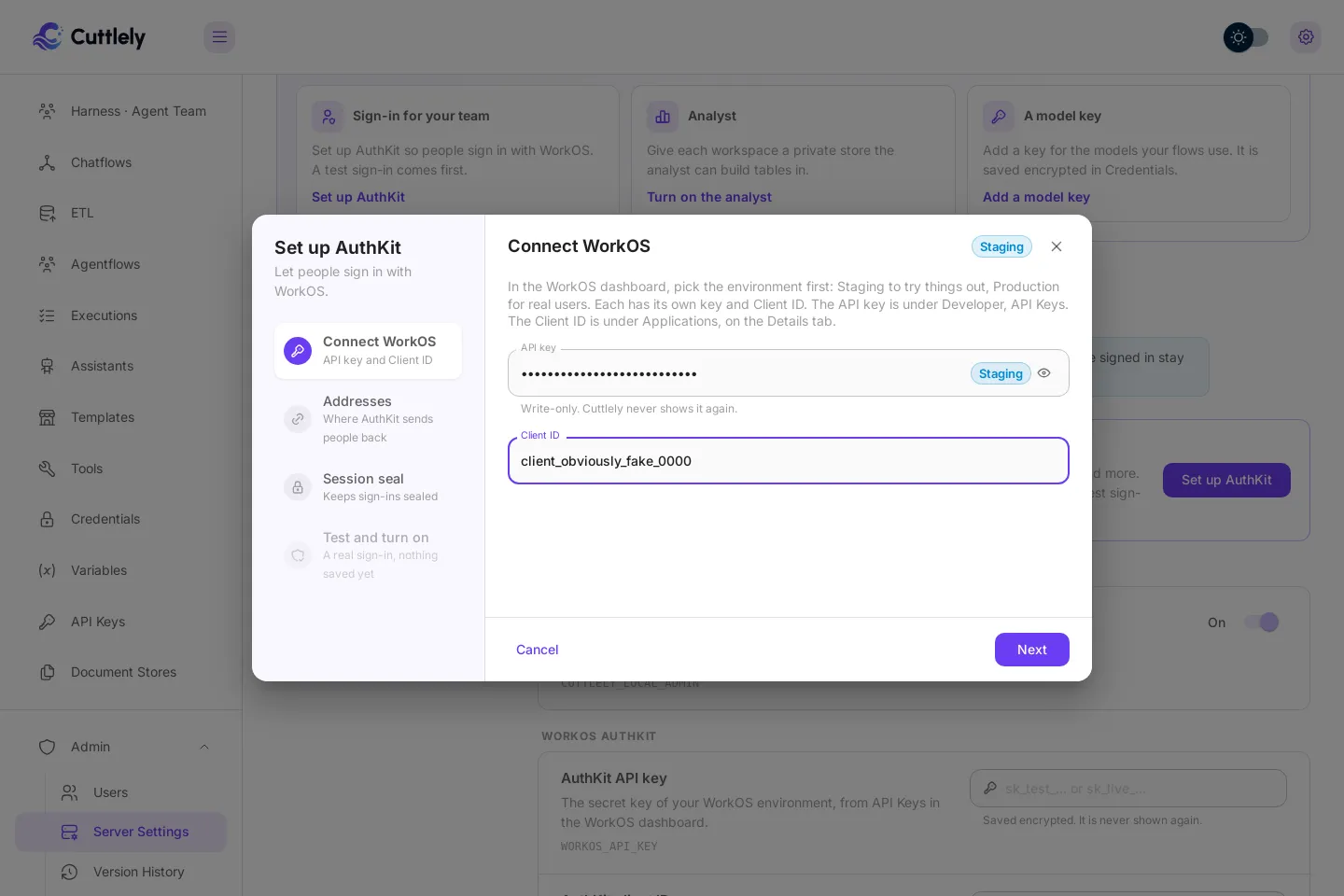Image resolution: width=1344 pixels, height=896 pixels.
Task: Select Connect WorkOS step in wizard
Action: (368, 351)
